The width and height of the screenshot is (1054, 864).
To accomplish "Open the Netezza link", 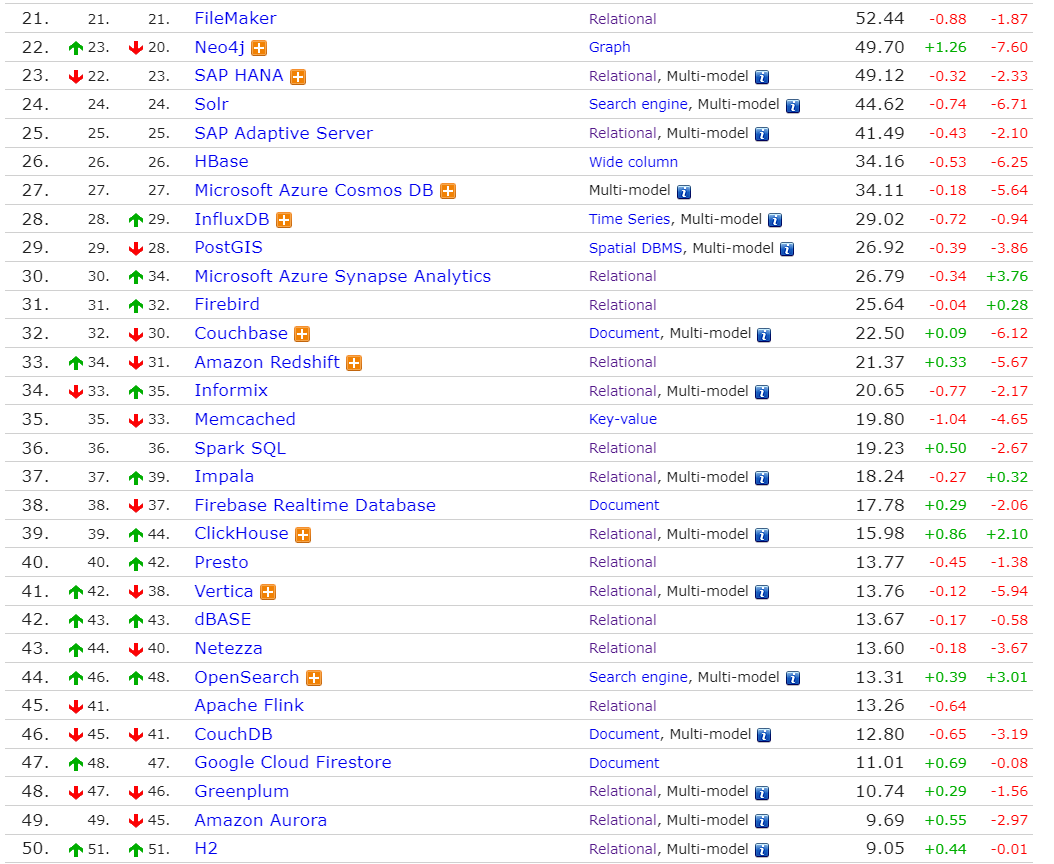I will 229,648.
